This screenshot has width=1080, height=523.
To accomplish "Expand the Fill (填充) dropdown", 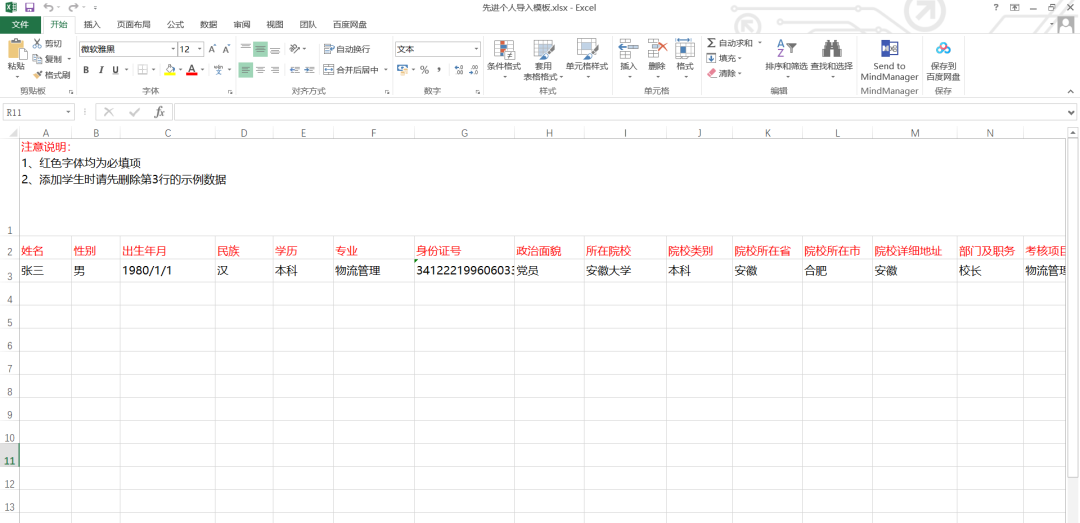I will coord(740,58).
